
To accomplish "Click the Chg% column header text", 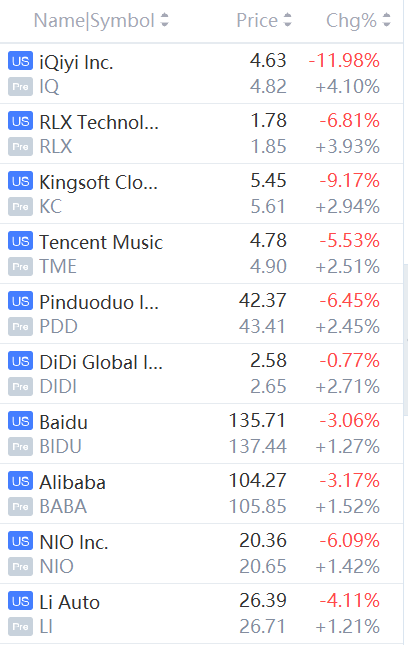I will 351,20.
